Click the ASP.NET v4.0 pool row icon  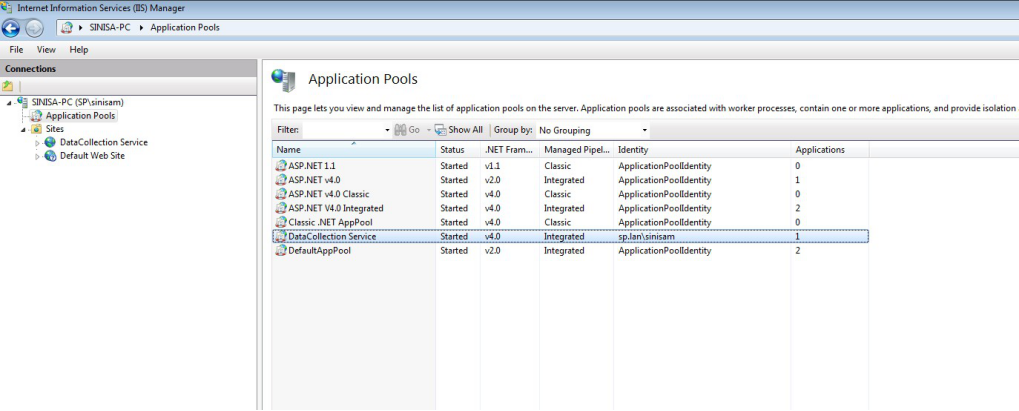[281, 180]
